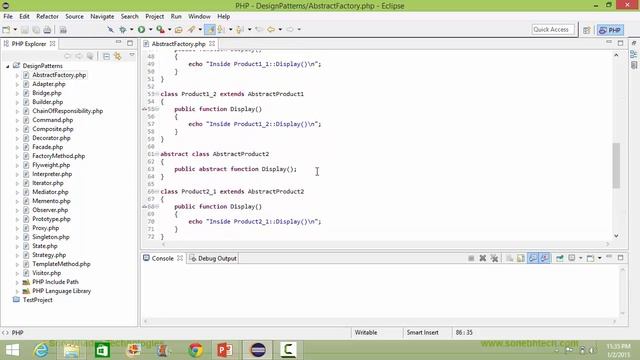This screenshot has width=640, height=360.
Task: Open the Navigate menu
Action: tap(102, 16)
